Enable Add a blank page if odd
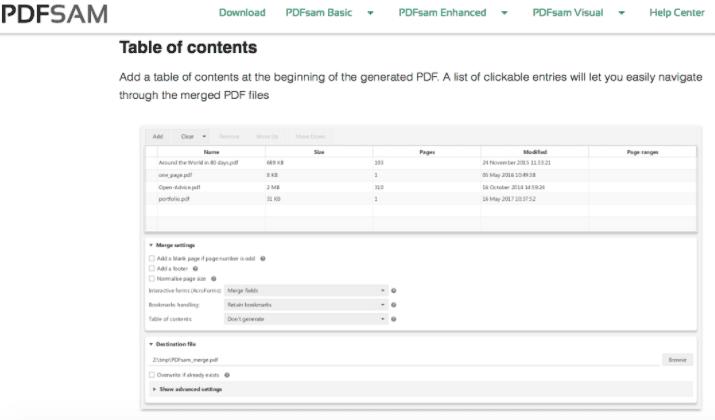The height and width of the screenshot is (420, 715). [152, 258]
